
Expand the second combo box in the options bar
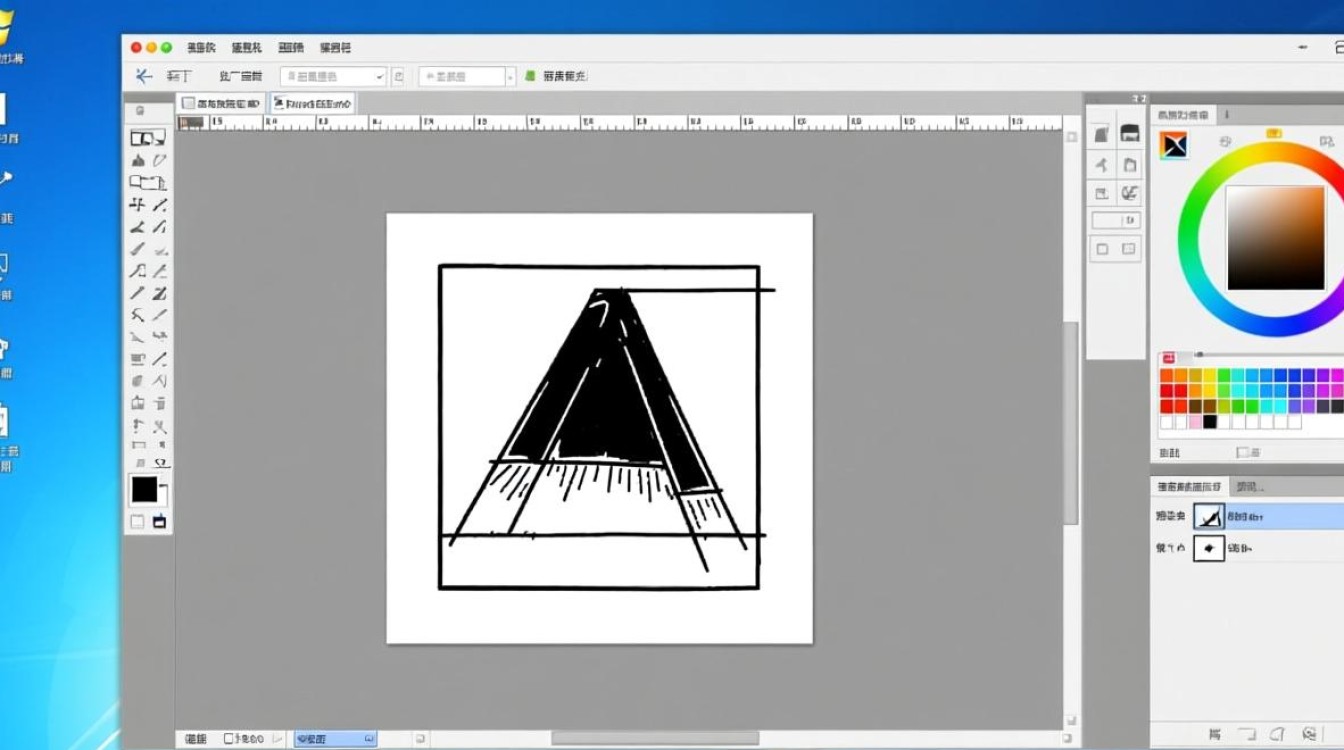[465, 75]
